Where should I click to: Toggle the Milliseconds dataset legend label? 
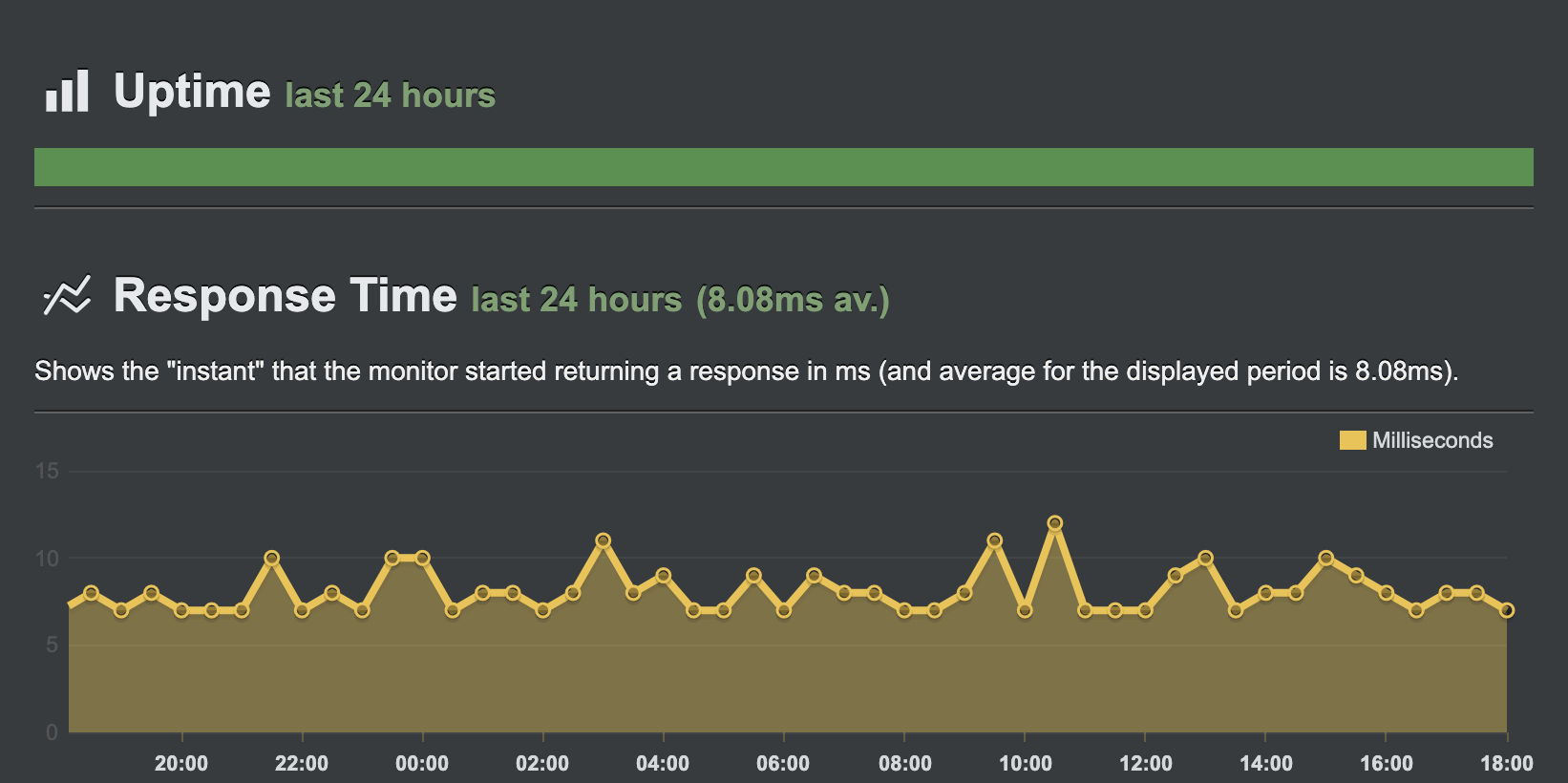pos(1431,440)
